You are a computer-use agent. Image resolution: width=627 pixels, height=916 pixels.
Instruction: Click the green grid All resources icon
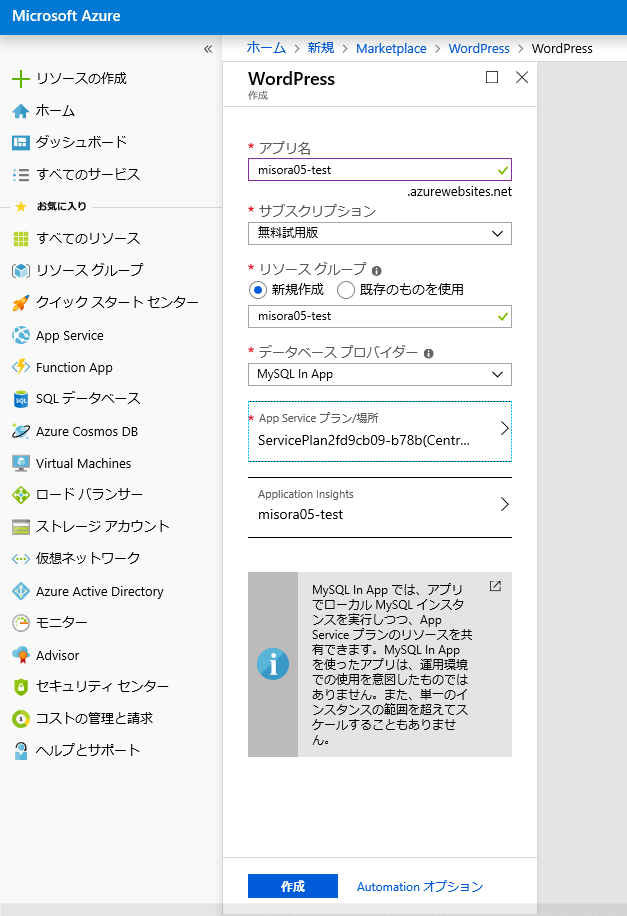pyautogui.click(x=20, y=238)
